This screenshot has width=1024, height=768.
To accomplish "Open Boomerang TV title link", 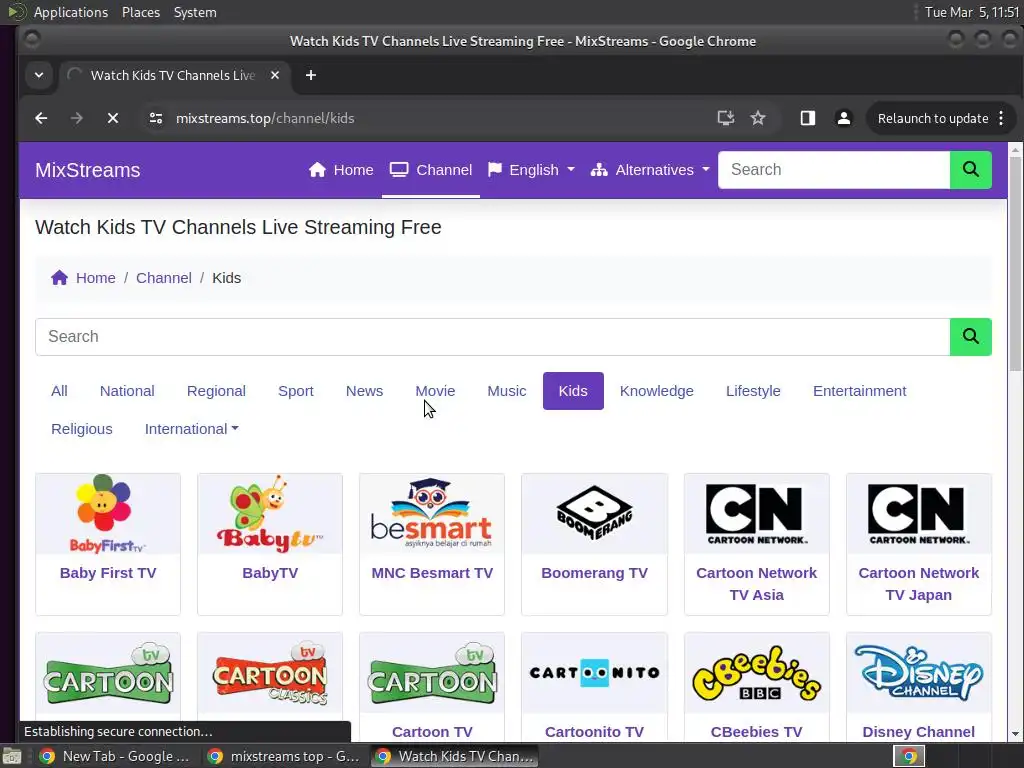I will pos(594,573).
